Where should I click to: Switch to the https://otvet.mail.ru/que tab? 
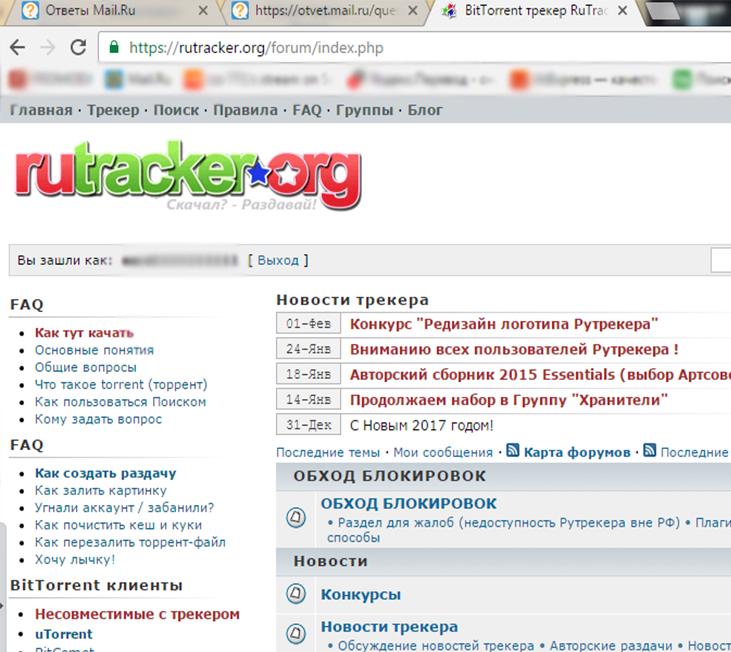[x=325, y=10]
